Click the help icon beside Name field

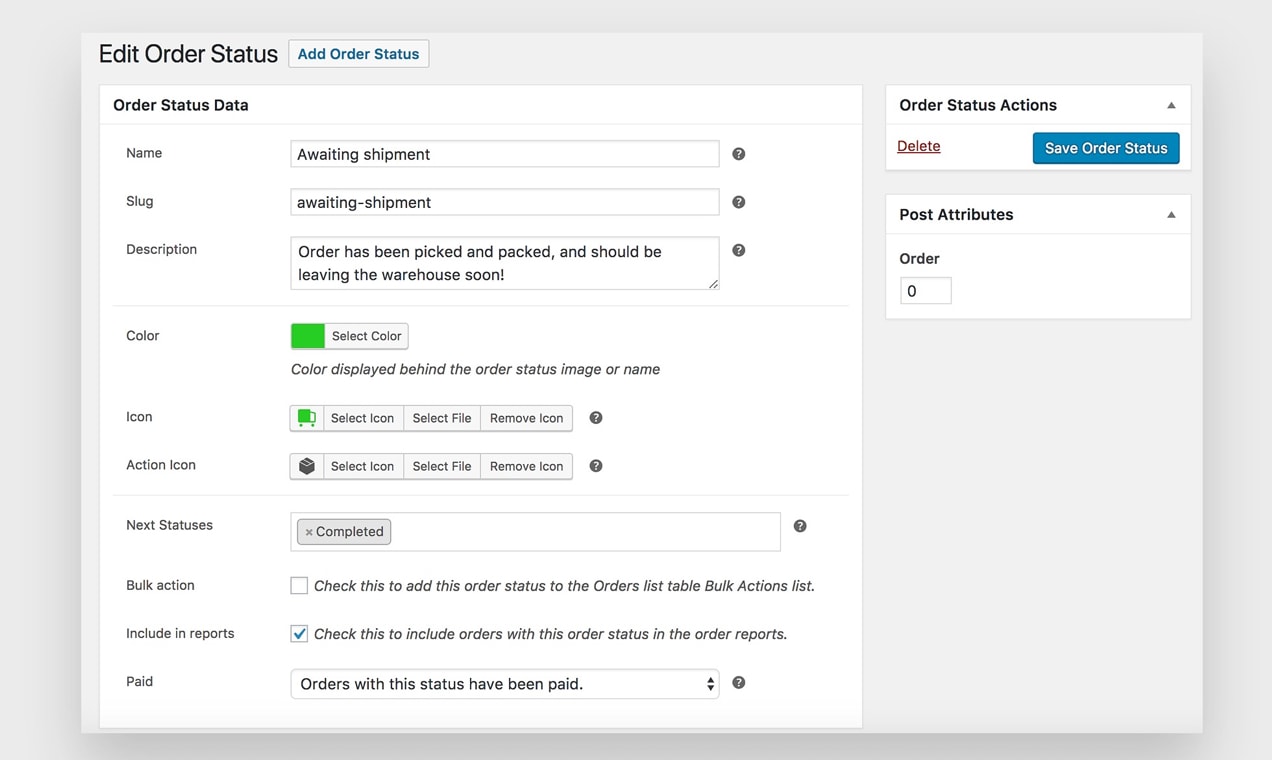[x=739, y=154]
